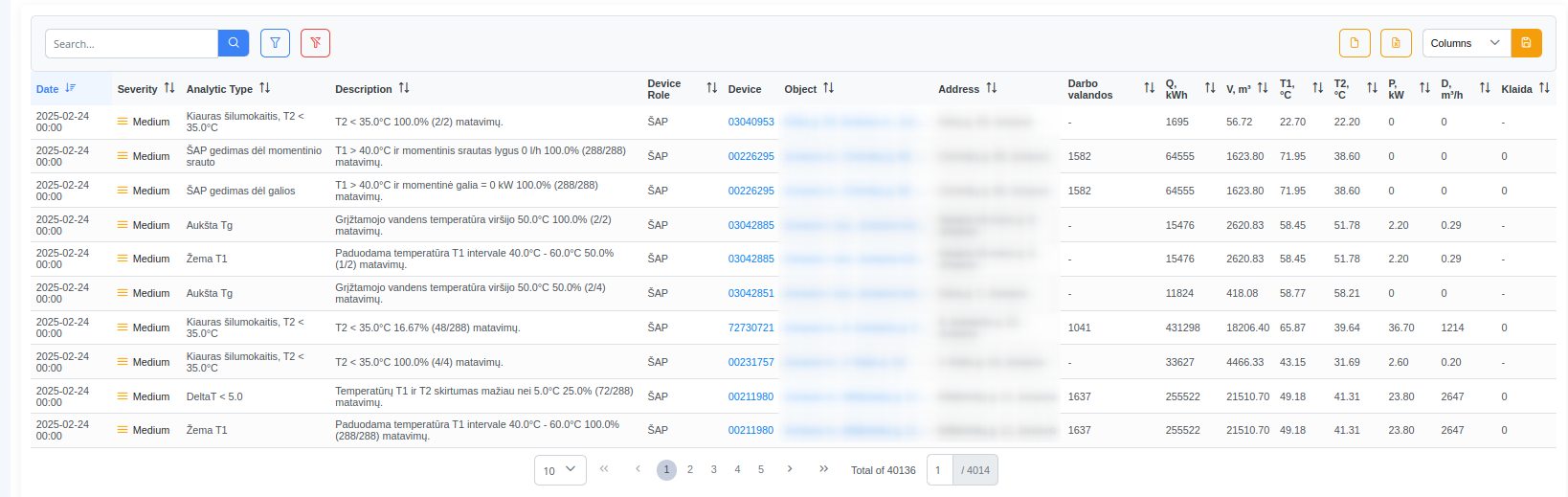Select page 5 in pagination

(x=761, y=470)
